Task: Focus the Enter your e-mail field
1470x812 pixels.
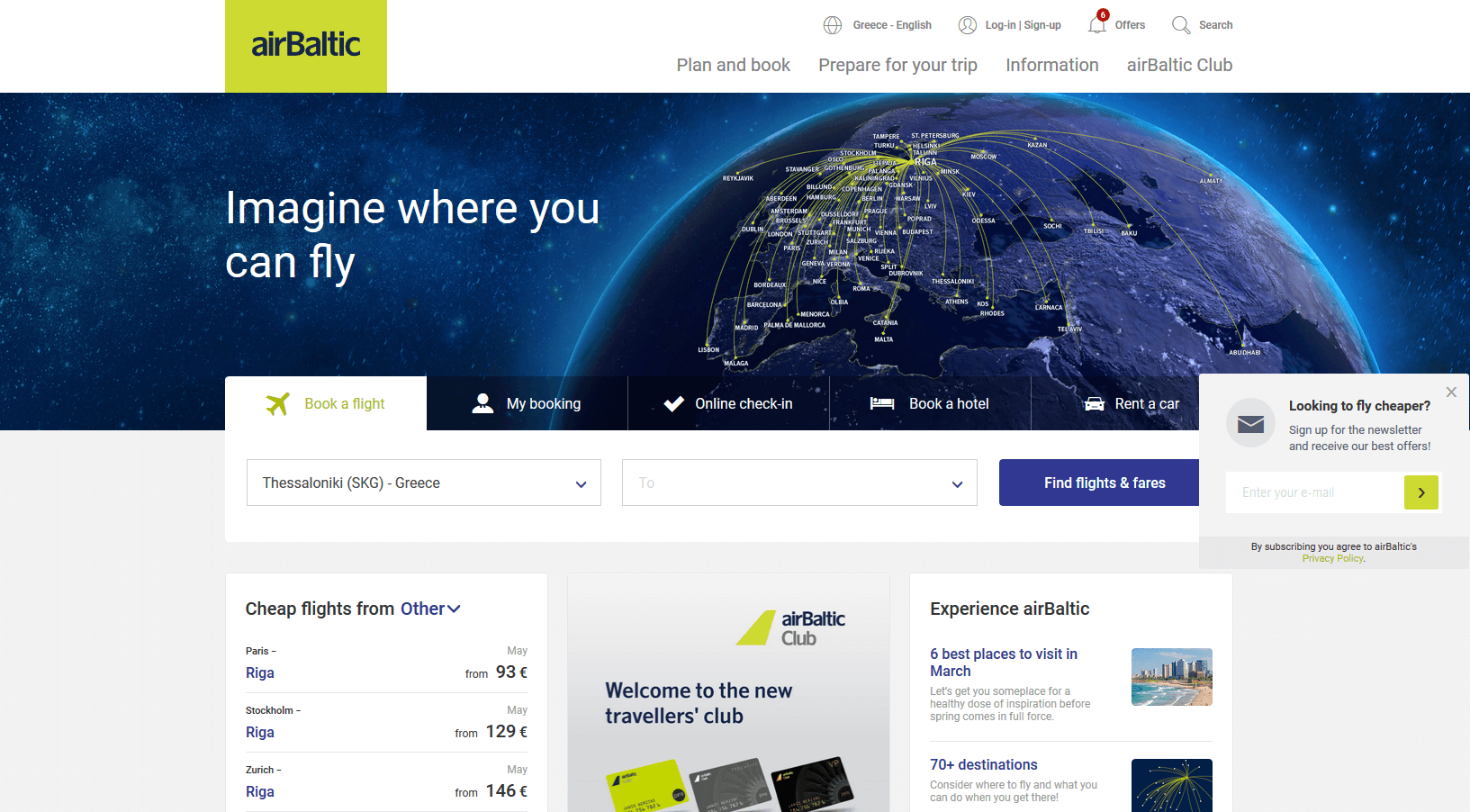Action: pos(1315,492)
